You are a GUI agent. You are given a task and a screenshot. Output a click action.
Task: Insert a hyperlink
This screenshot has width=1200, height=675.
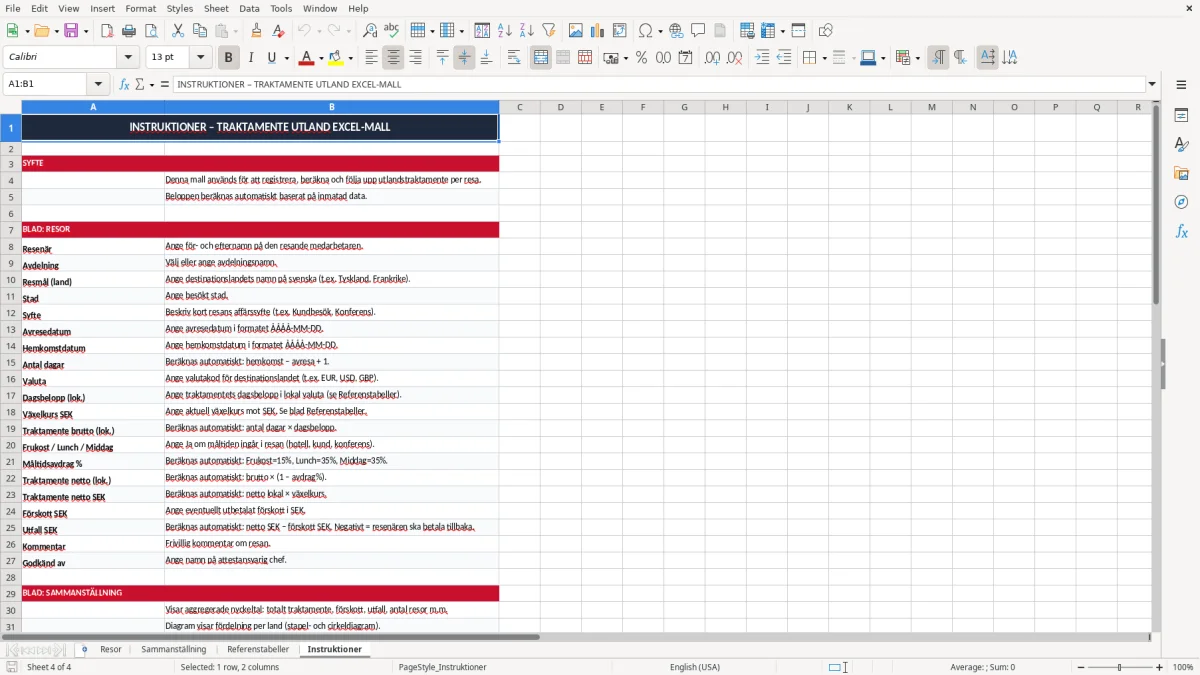pos(676,31)
